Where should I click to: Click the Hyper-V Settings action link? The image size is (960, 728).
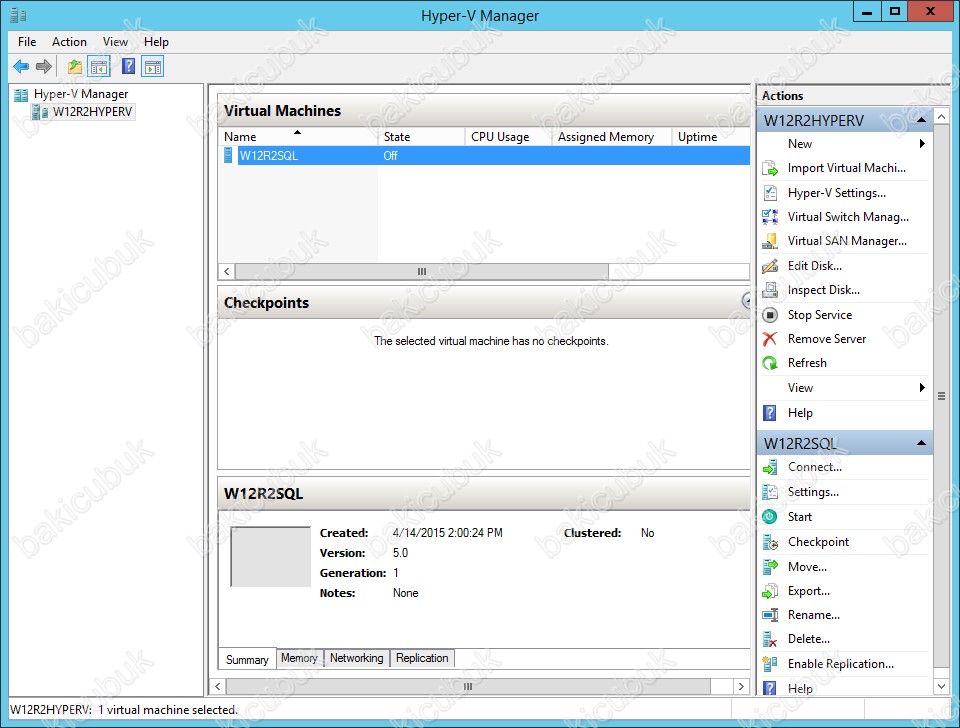836,193
